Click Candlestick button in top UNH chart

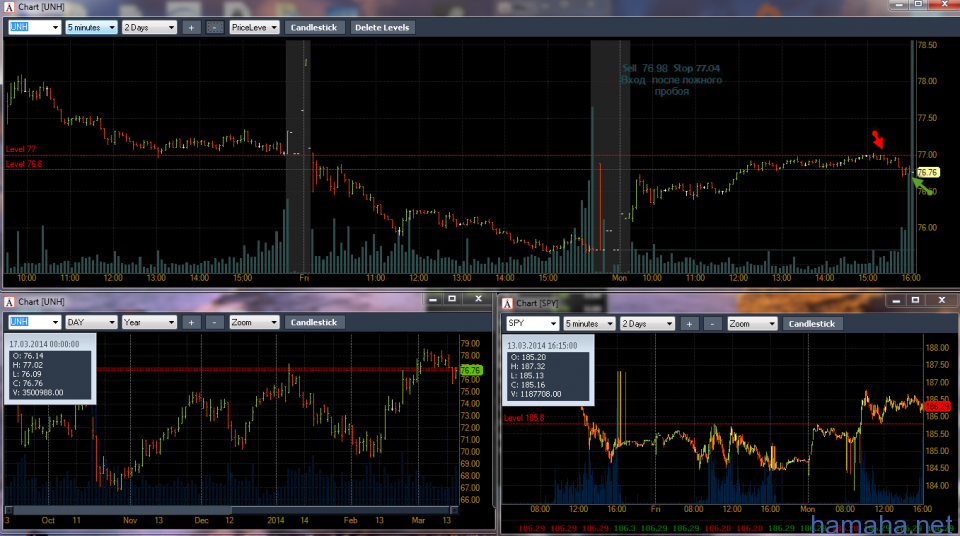coord(314,28)
